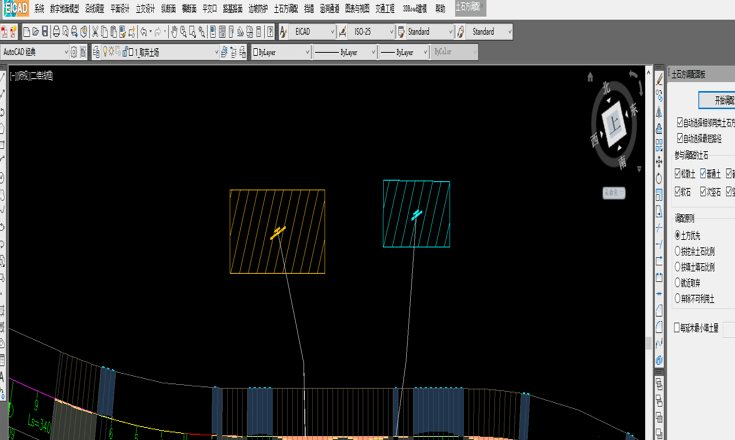
Task: Click the Undo arrow icon
Action: (x=143, y=32)
